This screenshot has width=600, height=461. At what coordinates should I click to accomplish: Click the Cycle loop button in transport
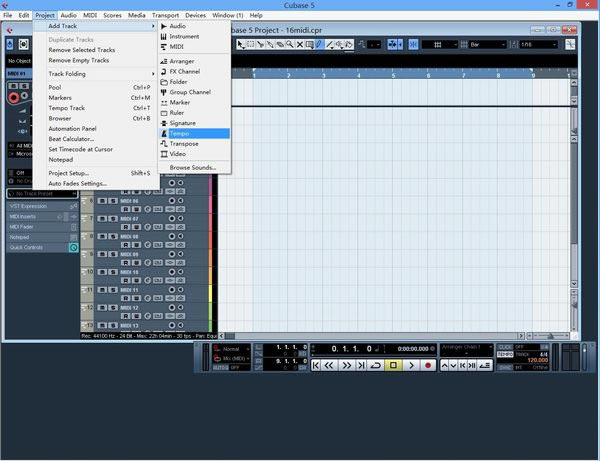tap(374, 366)
